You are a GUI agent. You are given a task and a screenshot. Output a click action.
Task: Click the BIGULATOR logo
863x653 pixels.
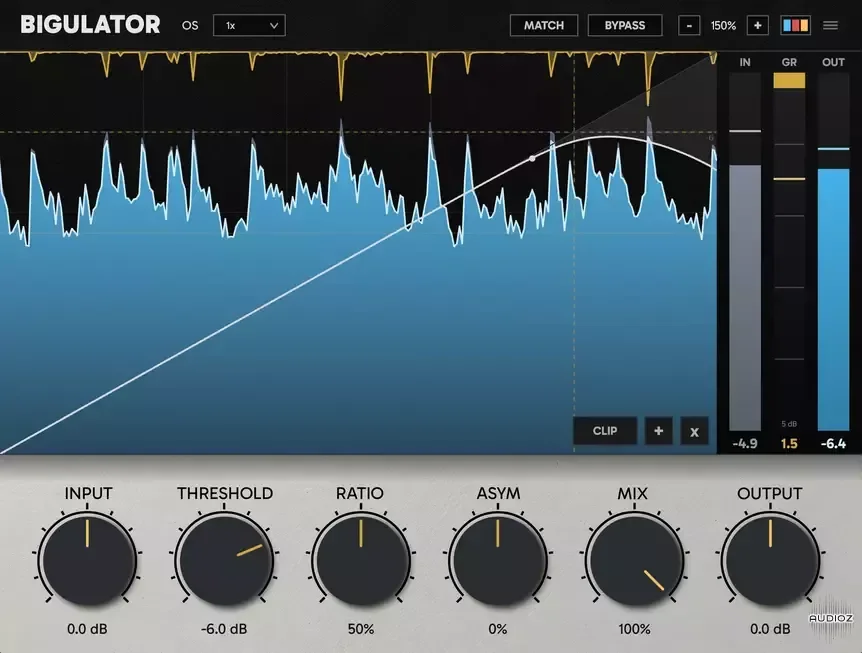(90, 25)
